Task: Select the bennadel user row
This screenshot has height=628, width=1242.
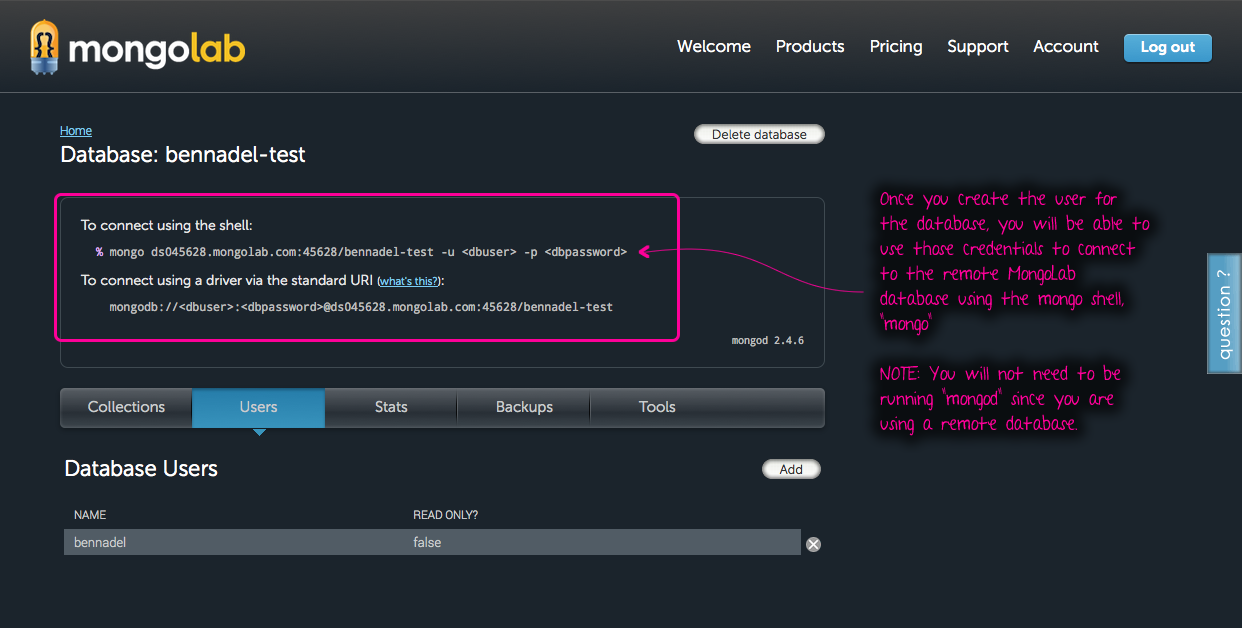Action: (432, 542)
